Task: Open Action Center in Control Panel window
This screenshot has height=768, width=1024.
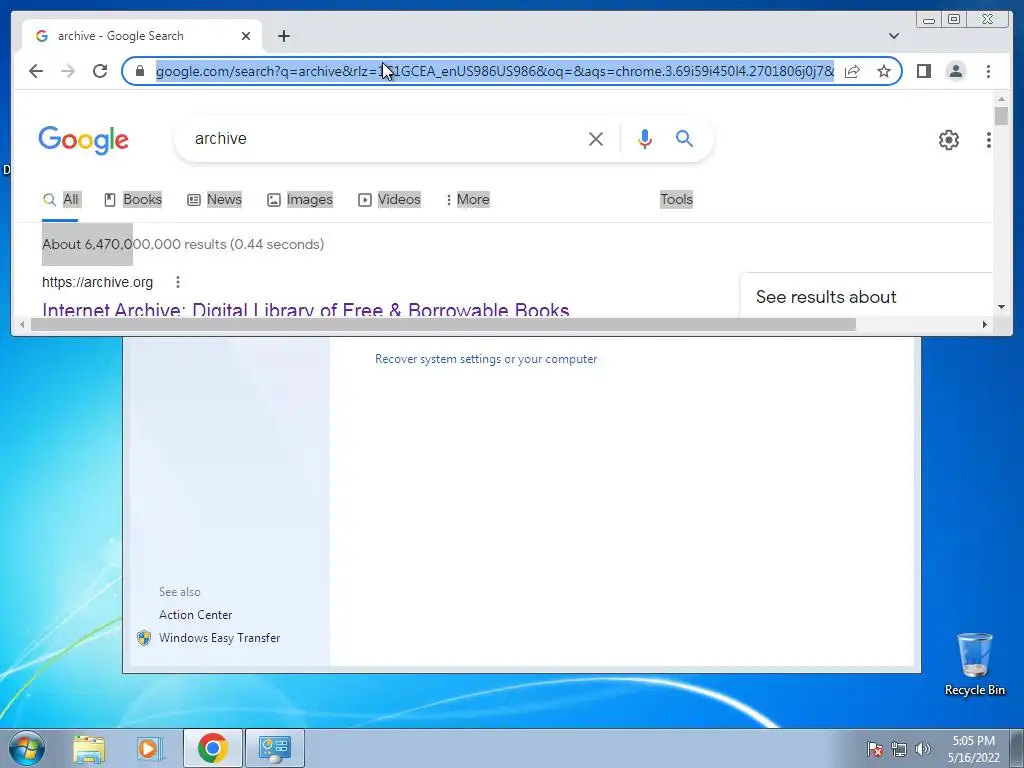Action: click(195, 615)
